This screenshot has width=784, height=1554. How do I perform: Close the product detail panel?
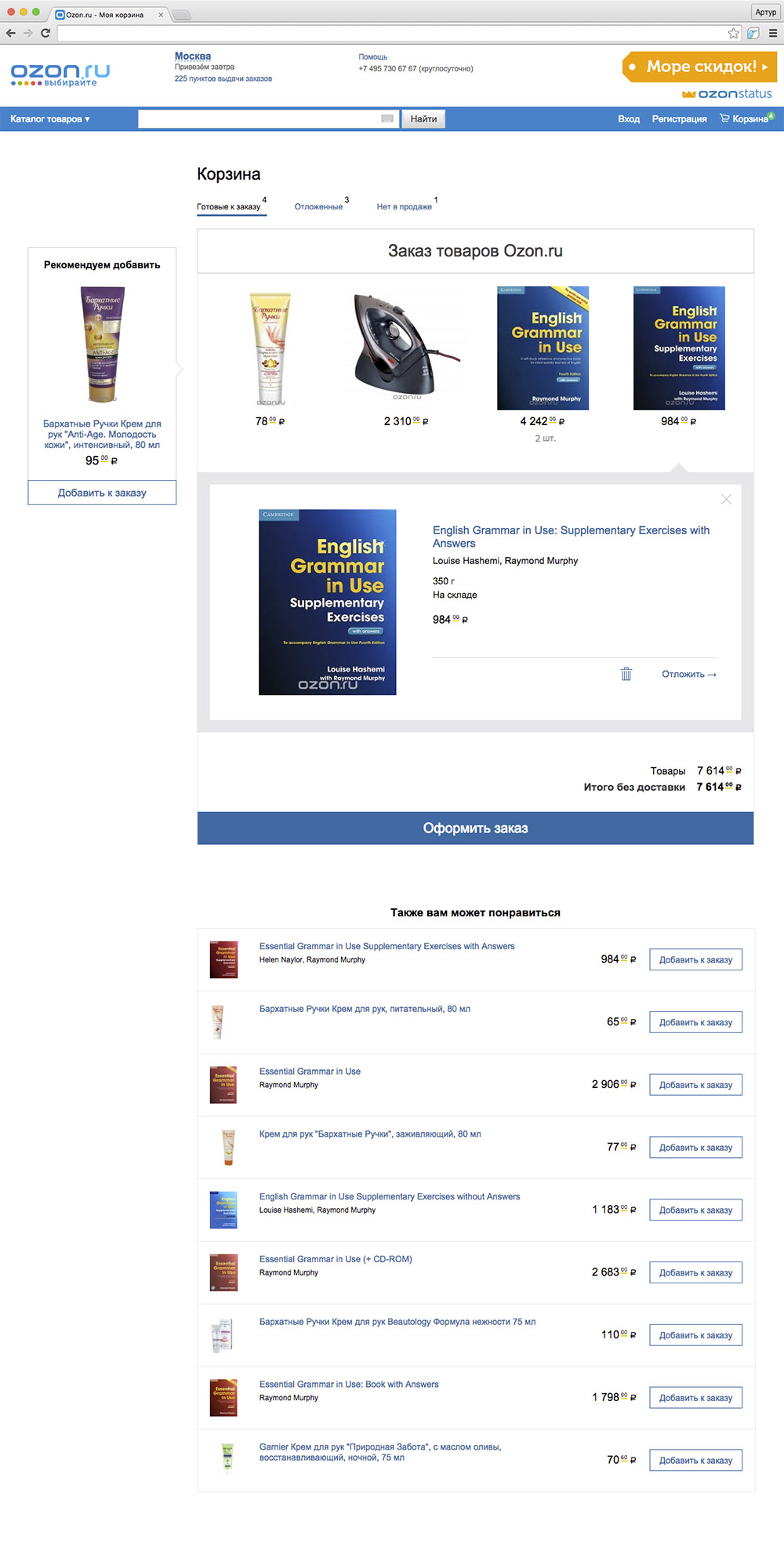pyautogui.click(x=726, y=499)
